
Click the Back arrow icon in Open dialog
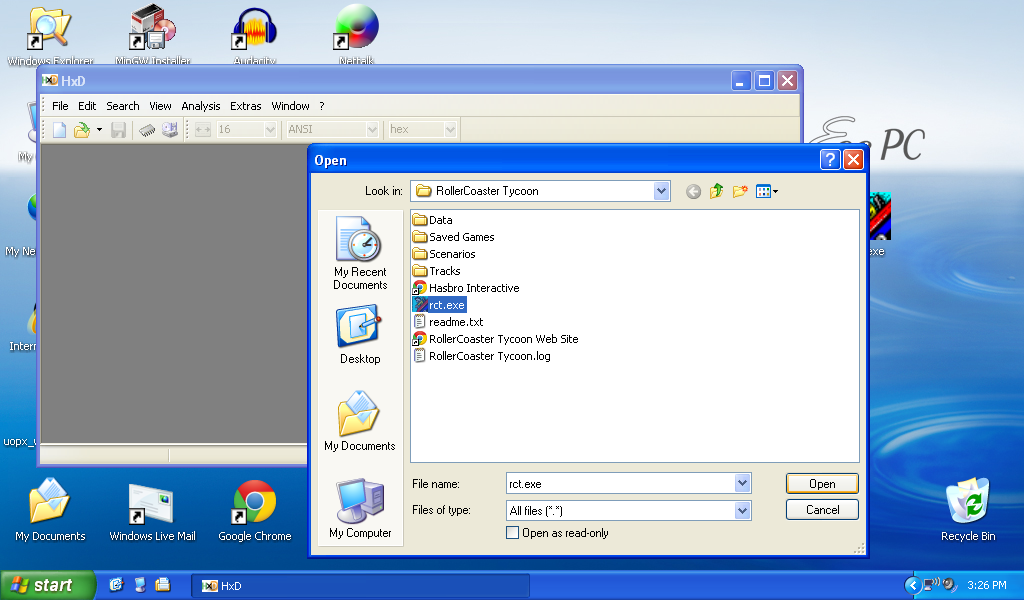694,191
